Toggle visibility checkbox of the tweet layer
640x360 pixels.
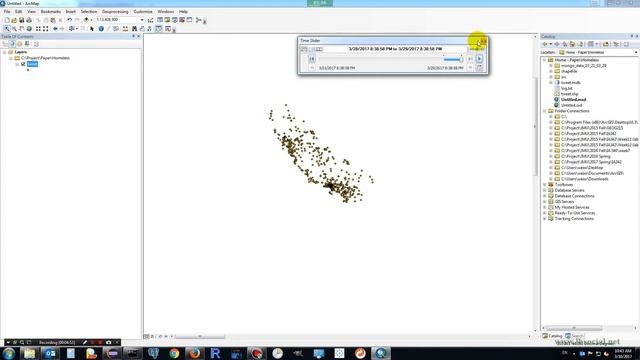click(x=23, y=64)
